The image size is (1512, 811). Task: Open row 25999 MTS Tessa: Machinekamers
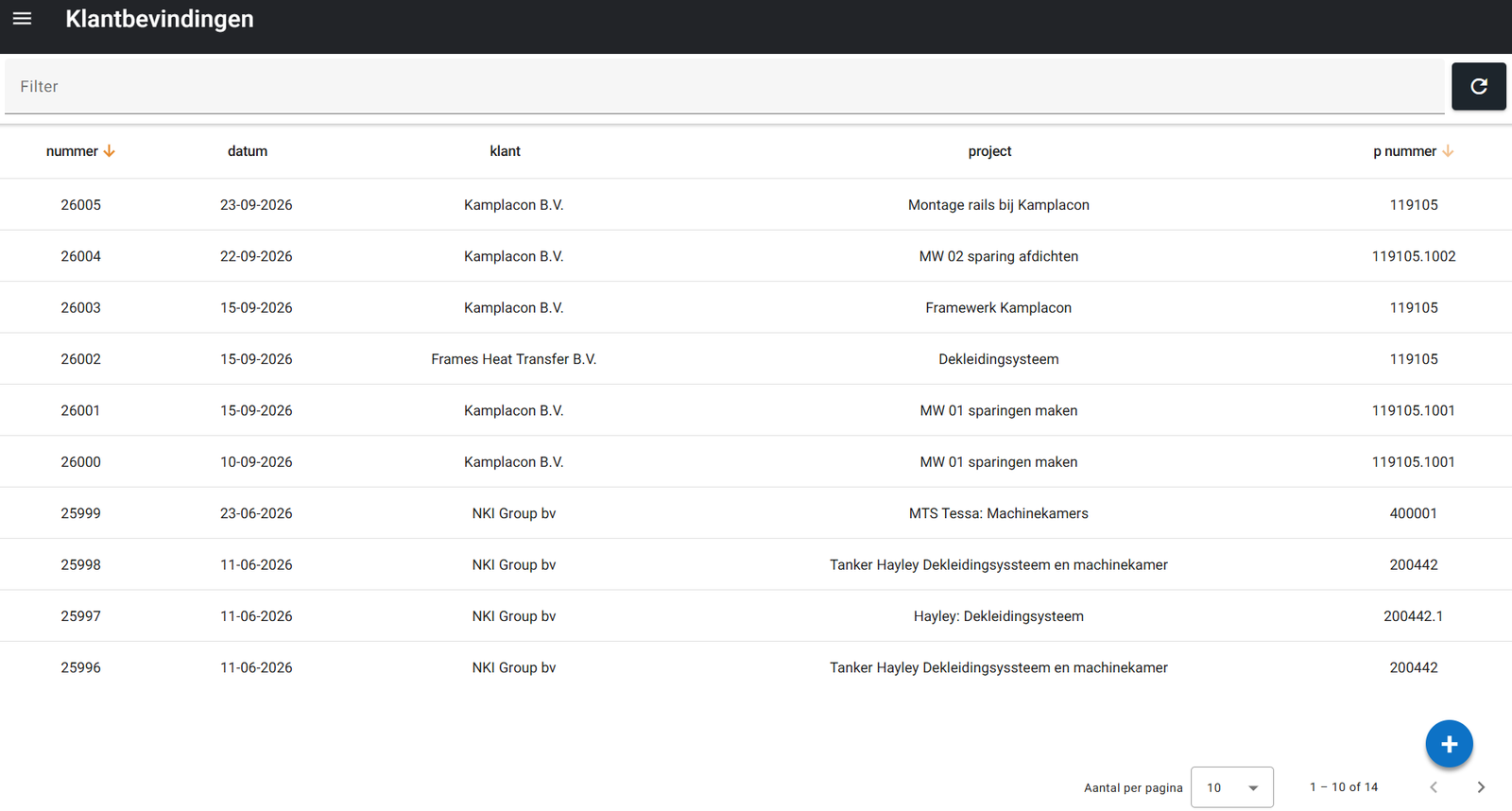click(756, 513)
